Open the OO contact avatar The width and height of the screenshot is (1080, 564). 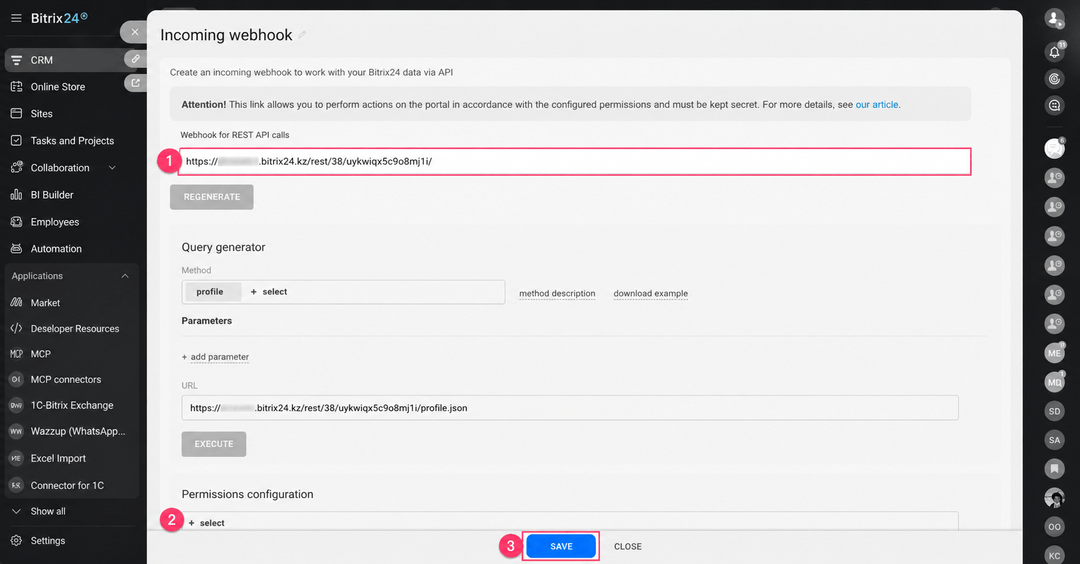point(1055,527)
